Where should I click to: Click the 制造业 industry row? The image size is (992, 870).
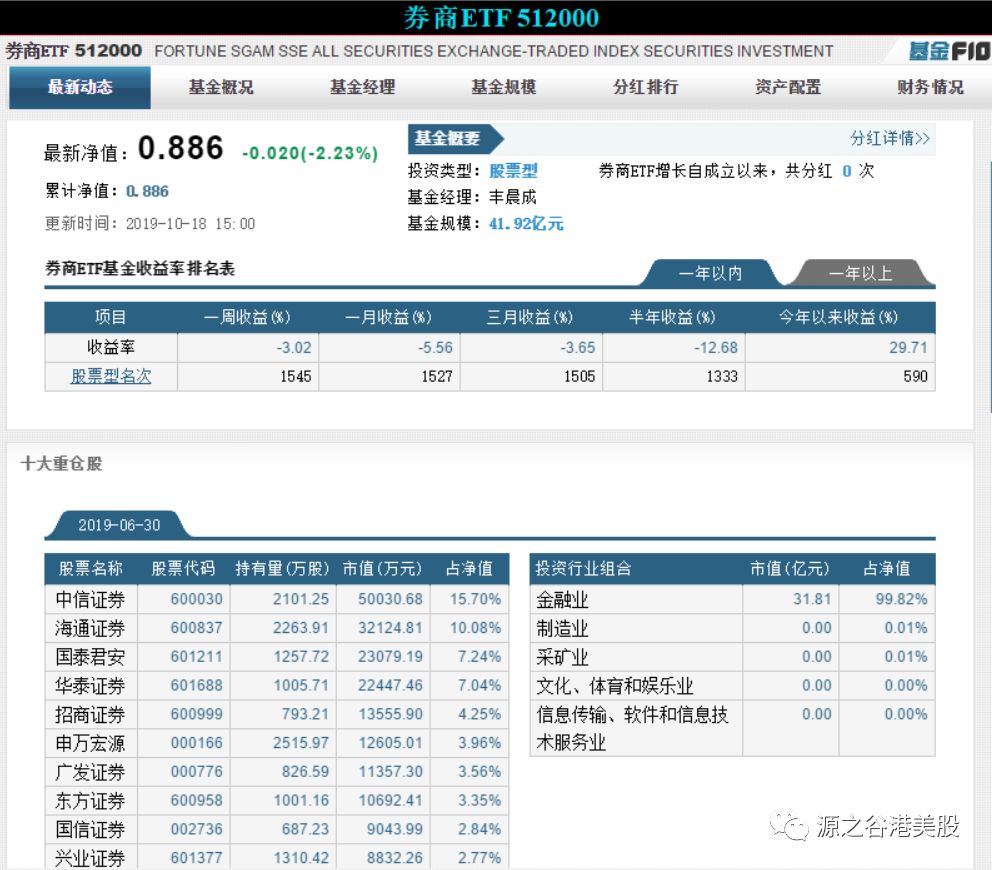(x=732, y=628)
